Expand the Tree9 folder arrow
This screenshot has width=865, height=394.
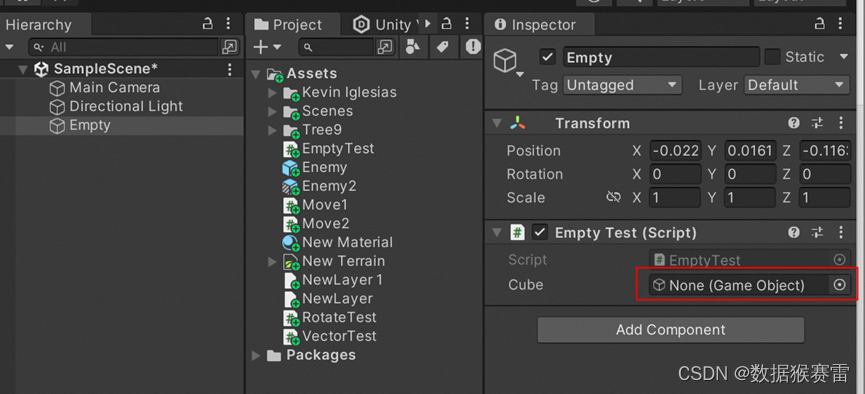point(273,130)
